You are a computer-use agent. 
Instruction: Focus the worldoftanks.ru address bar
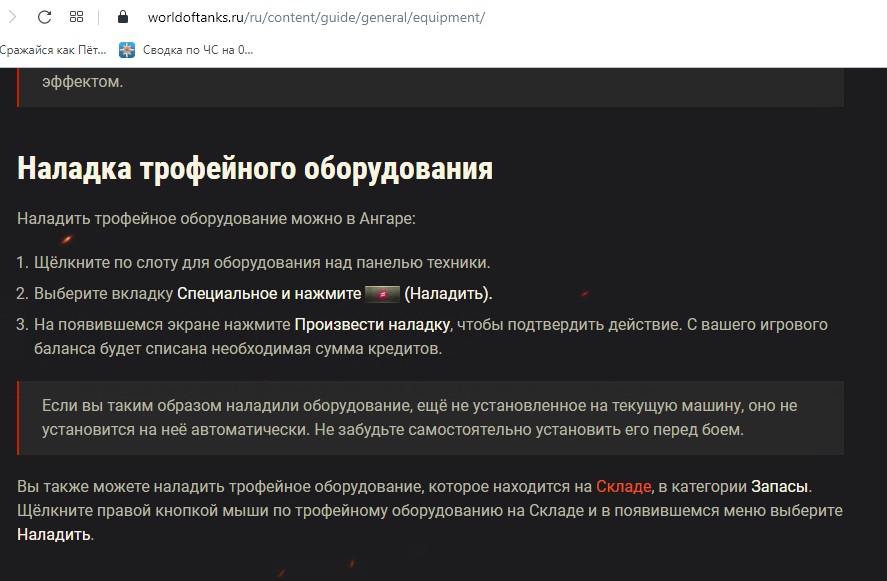(x=316, y=18)
